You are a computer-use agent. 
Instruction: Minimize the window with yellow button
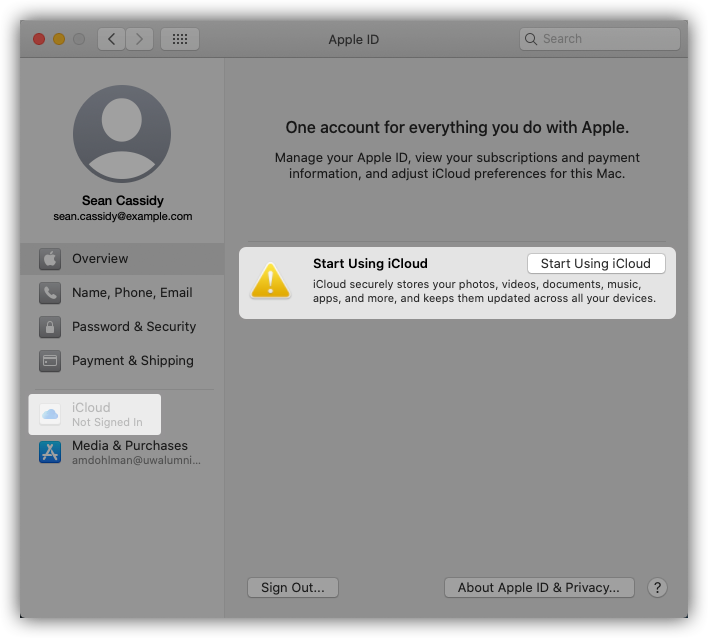(59, 39)
